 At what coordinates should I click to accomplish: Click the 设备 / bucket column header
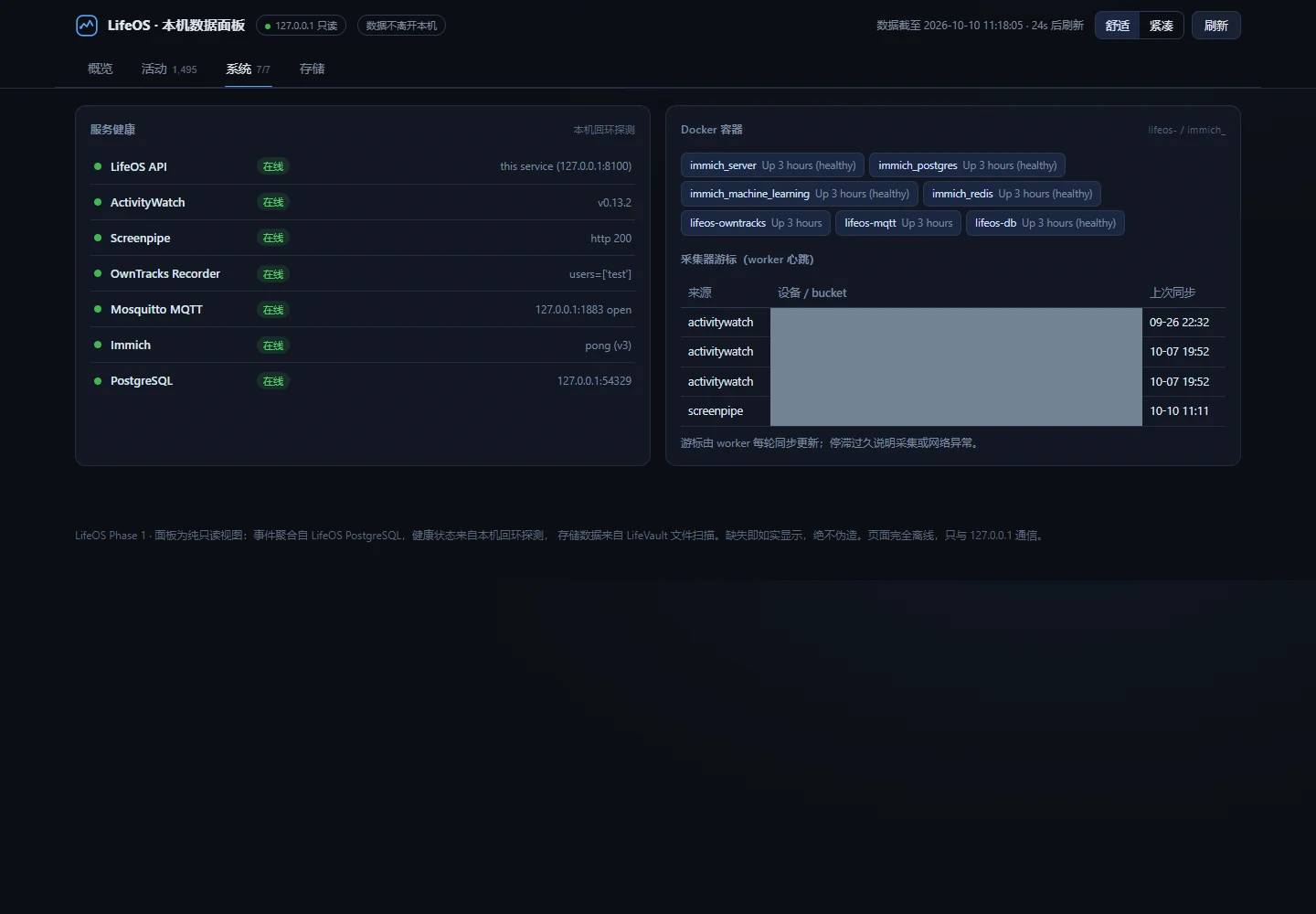(x=812, y=292)
